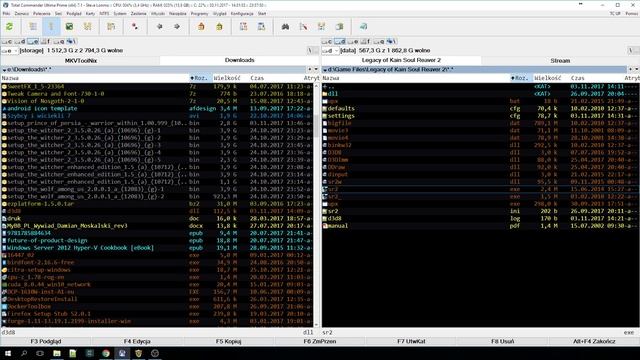Screen dimensions: 640x360
Task: Select drive d button in right panel
Action: 340,41
